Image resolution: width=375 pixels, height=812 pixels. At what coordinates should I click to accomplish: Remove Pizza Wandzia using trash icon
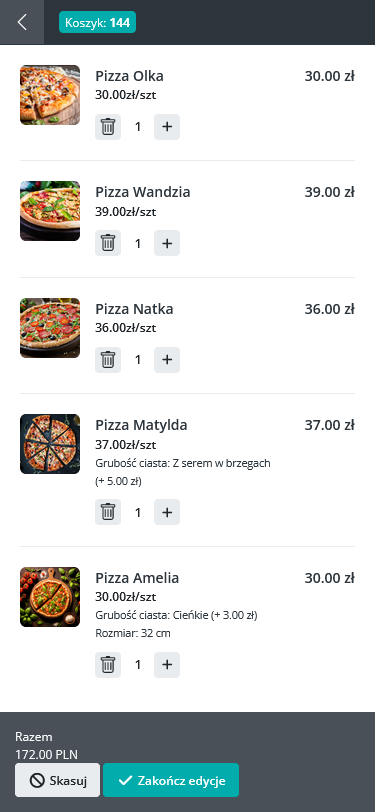point(108,243)
